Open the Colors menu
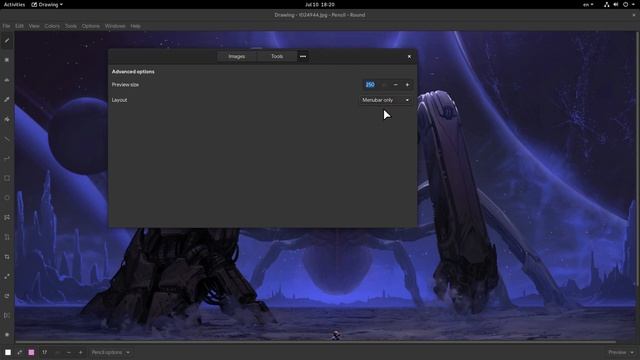 (x=52, y=26)
